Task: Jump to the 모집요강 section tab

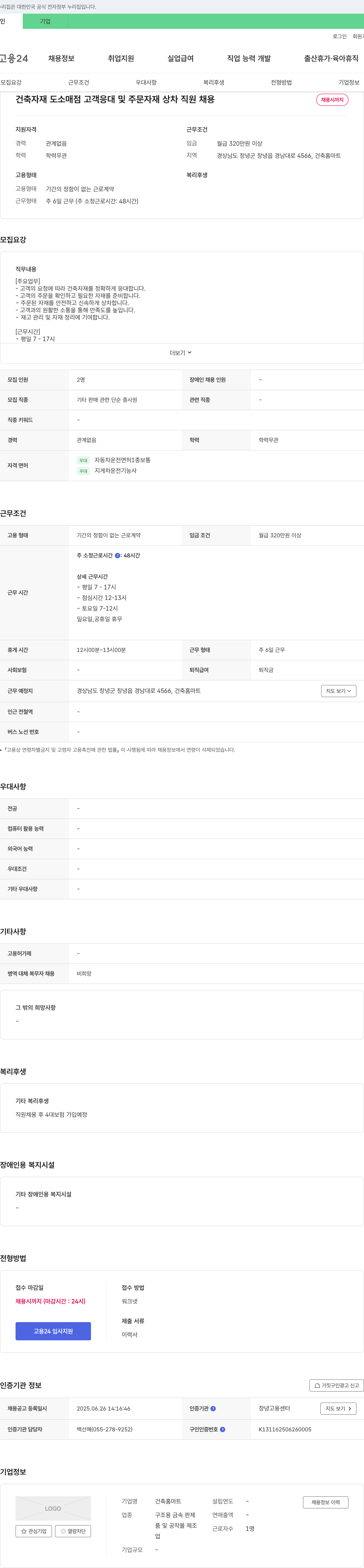Action: (11, 82)
